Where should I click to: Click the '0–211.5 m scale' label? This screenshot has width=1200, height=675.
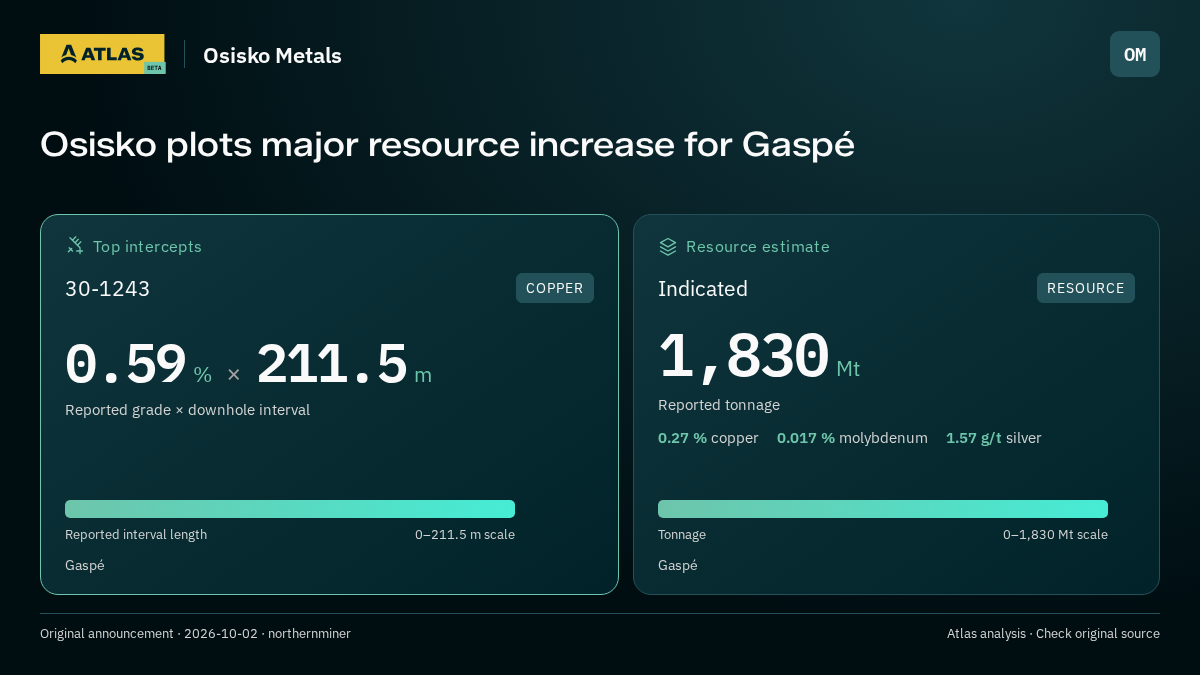coord(465,535)
